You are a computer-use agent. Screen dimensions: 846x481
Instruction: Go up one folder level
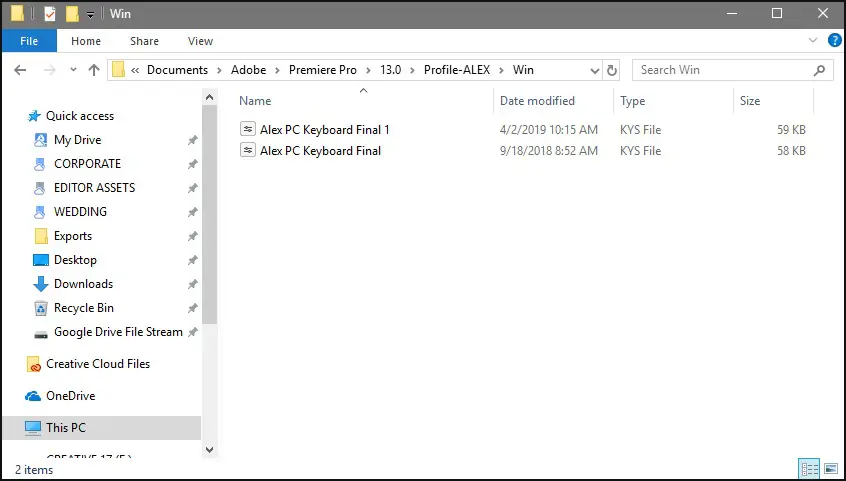[x=94, y=70]
